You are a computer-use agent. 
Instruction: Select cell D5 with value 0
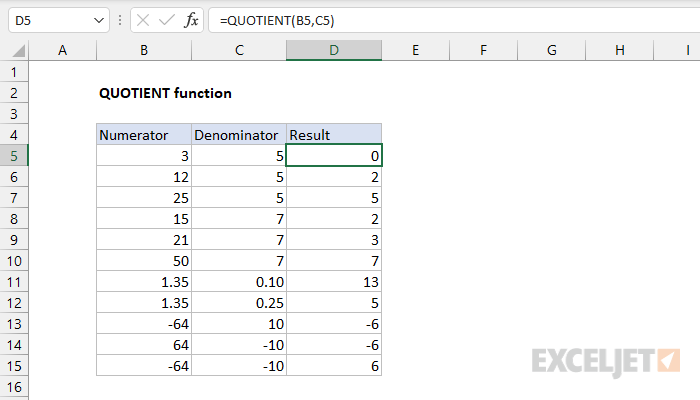[x=333, y=155]
